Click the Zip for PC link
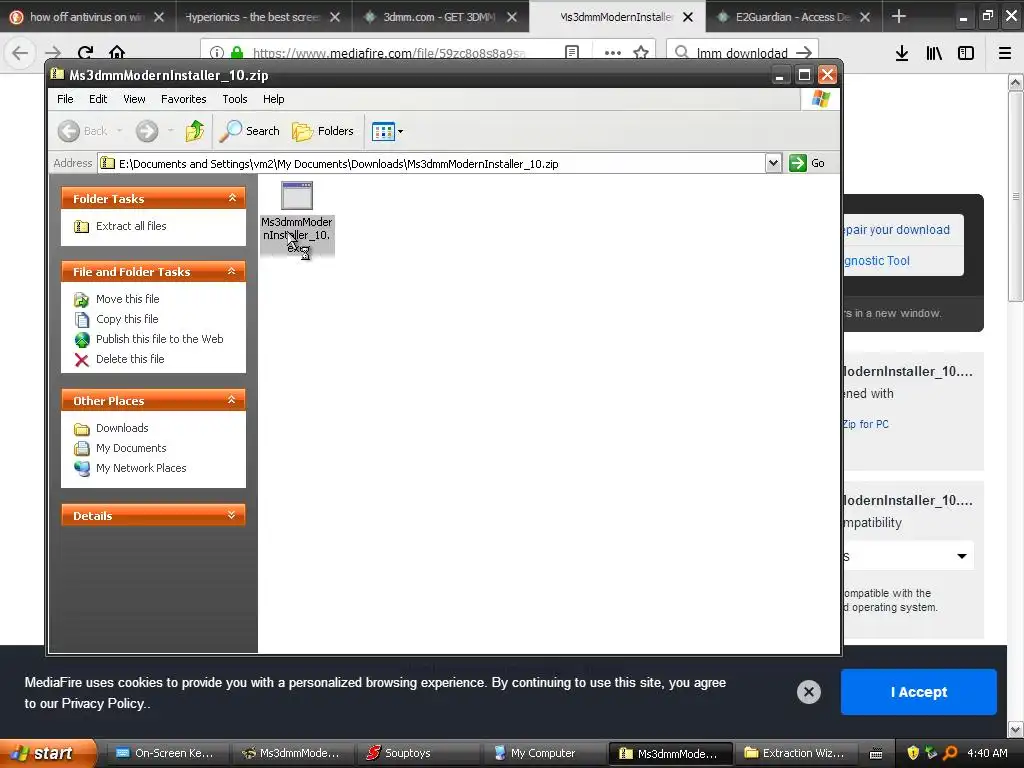The width and height of the screenshot is (1024, 768). click(x=866, y=424)
